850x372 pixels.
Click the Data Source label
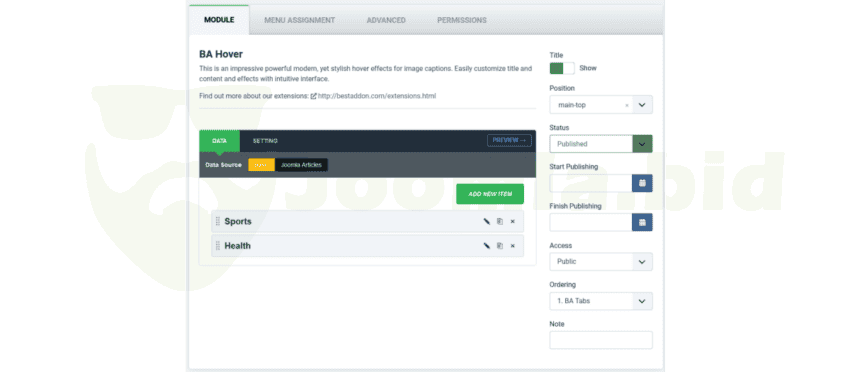pos(223,165)
